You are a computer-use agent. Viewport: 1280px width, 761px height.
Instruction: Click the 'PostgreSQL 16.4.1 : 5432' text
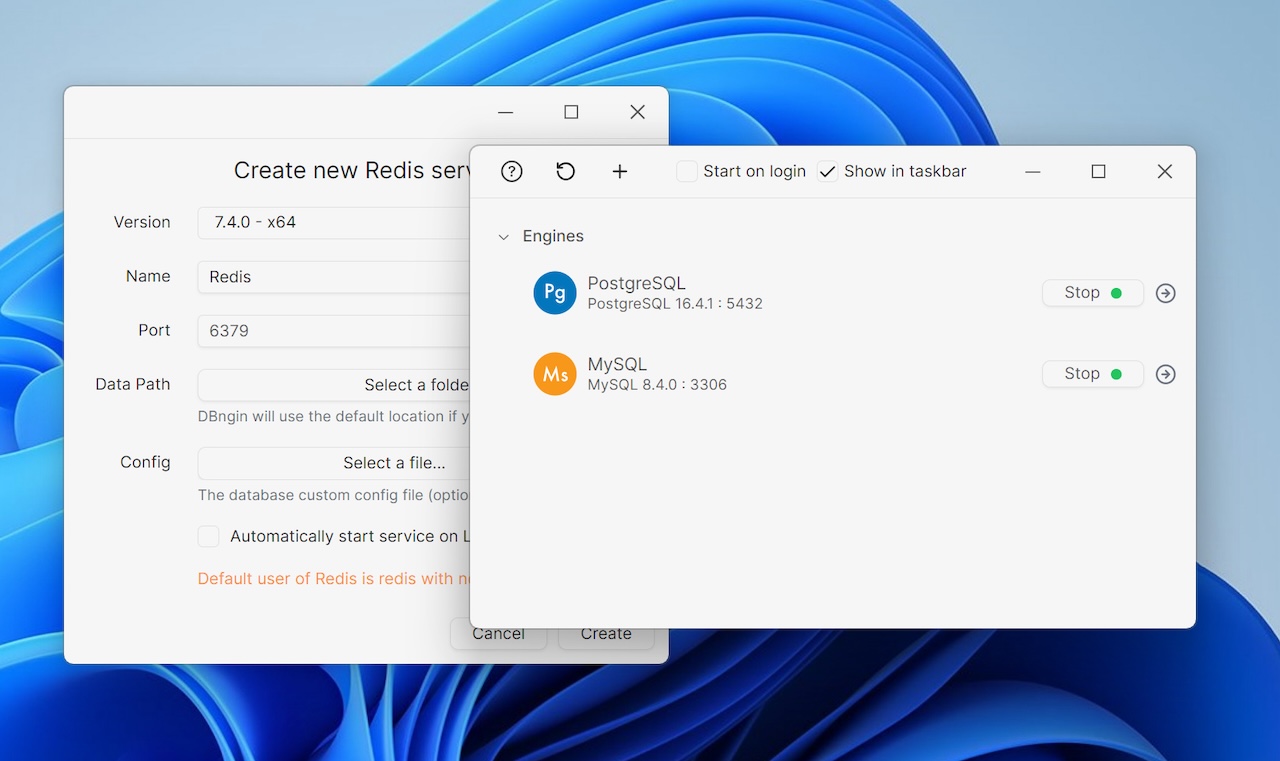675,303
